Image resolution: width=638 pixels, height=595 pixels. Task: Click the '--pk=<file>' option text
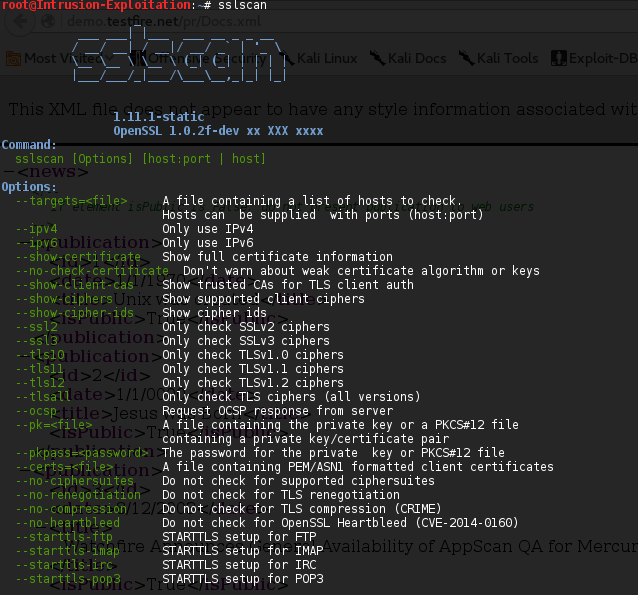54,425
